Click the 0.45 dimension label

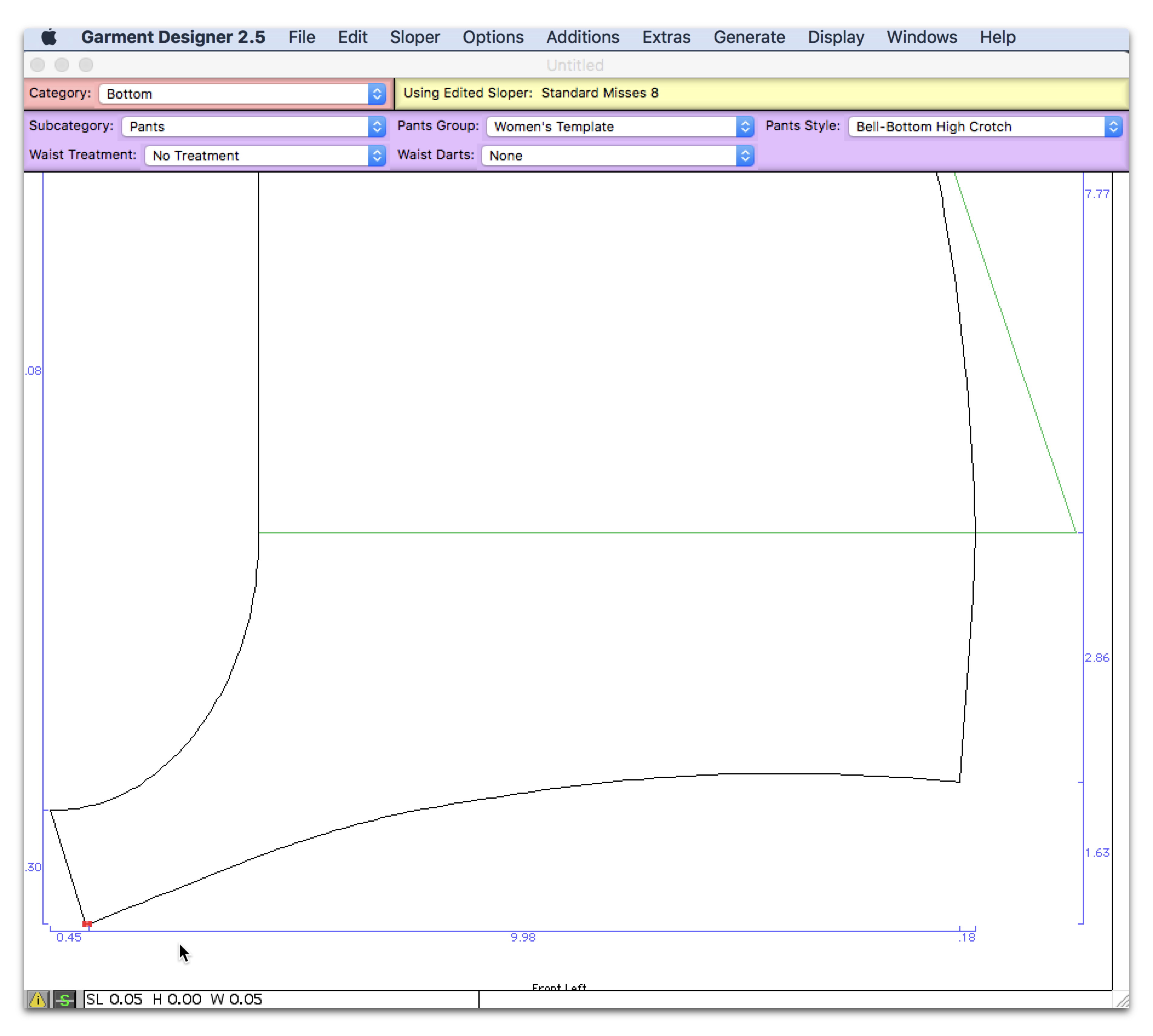(x=69, y=938)
